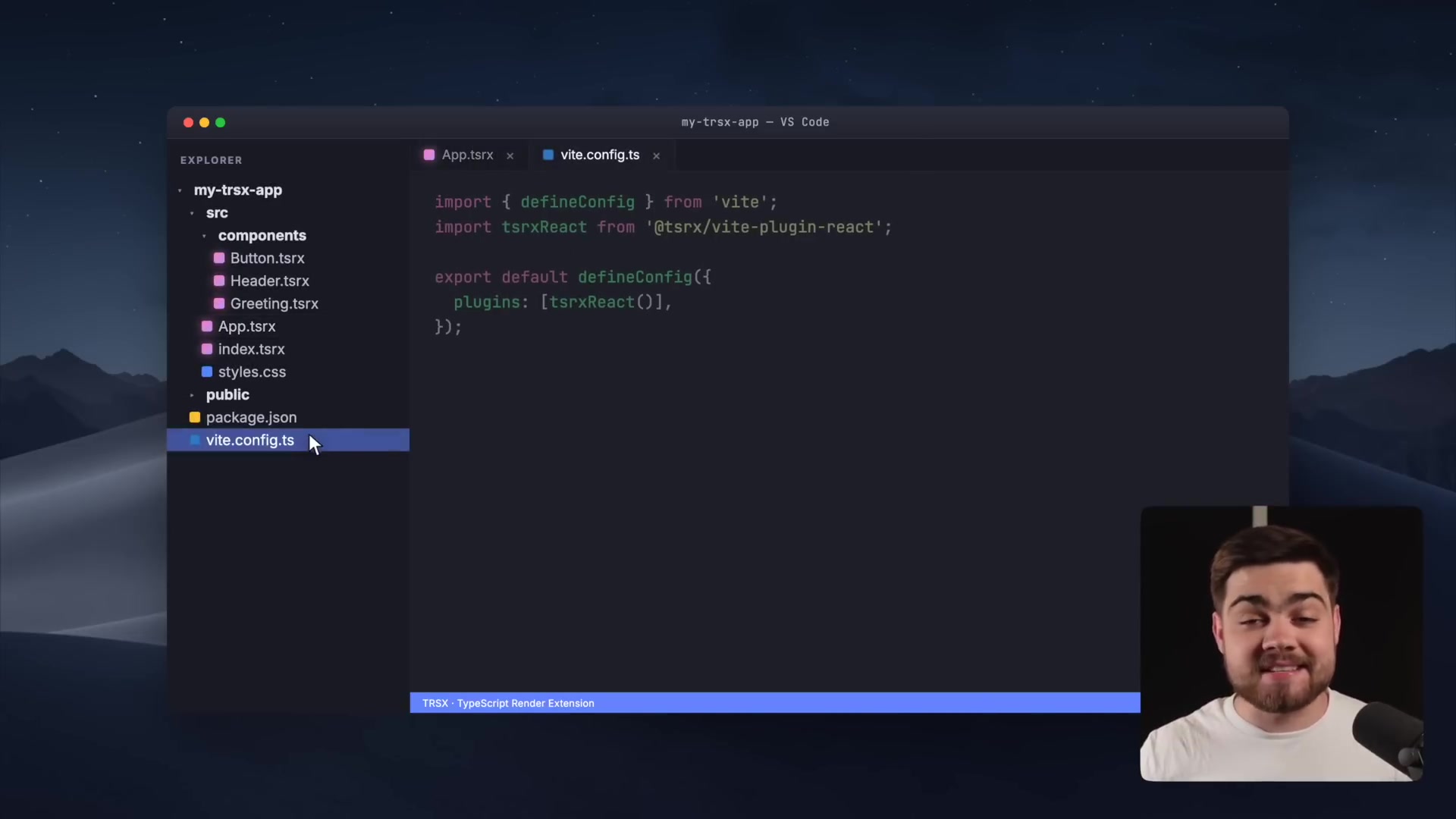This screenshot has width=1456, height=819.
Task: Click the green maximize window button
Action: (220, 122)
